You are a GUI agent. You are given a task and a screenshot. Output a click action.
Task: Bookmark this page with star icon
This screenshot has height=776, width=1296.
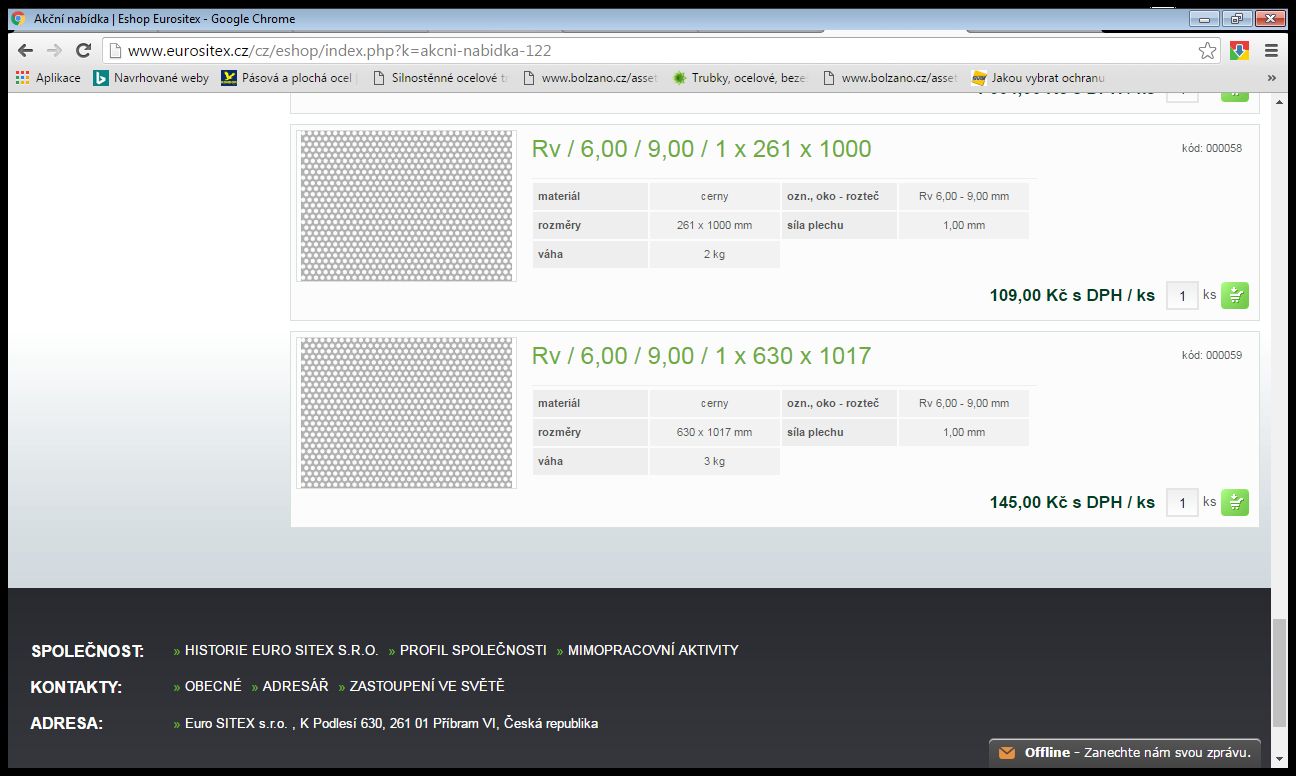point(1207,51)
